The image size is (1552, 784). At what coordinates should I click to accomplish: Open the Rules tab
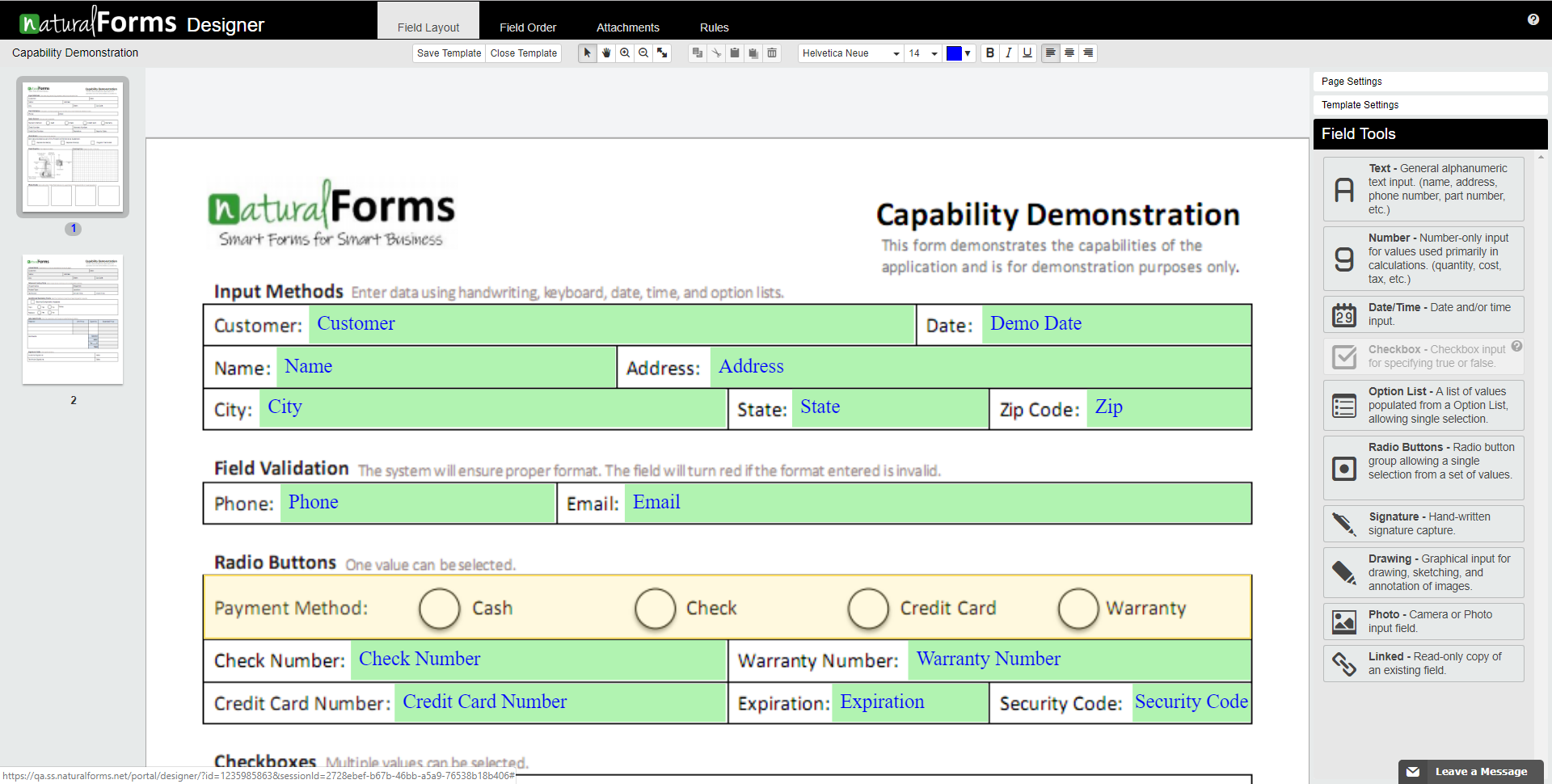(715, 27)
